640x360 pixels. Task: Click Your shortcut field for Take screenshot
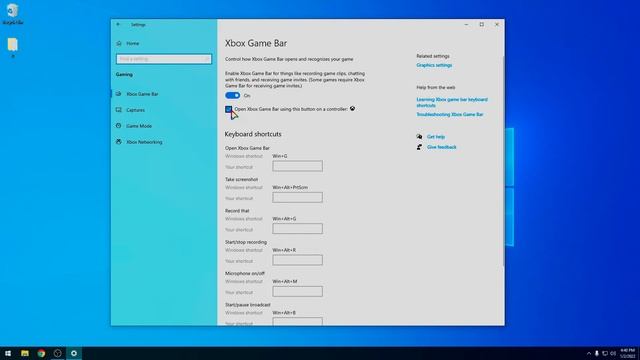pyautogui.click(x=298, y=198)
